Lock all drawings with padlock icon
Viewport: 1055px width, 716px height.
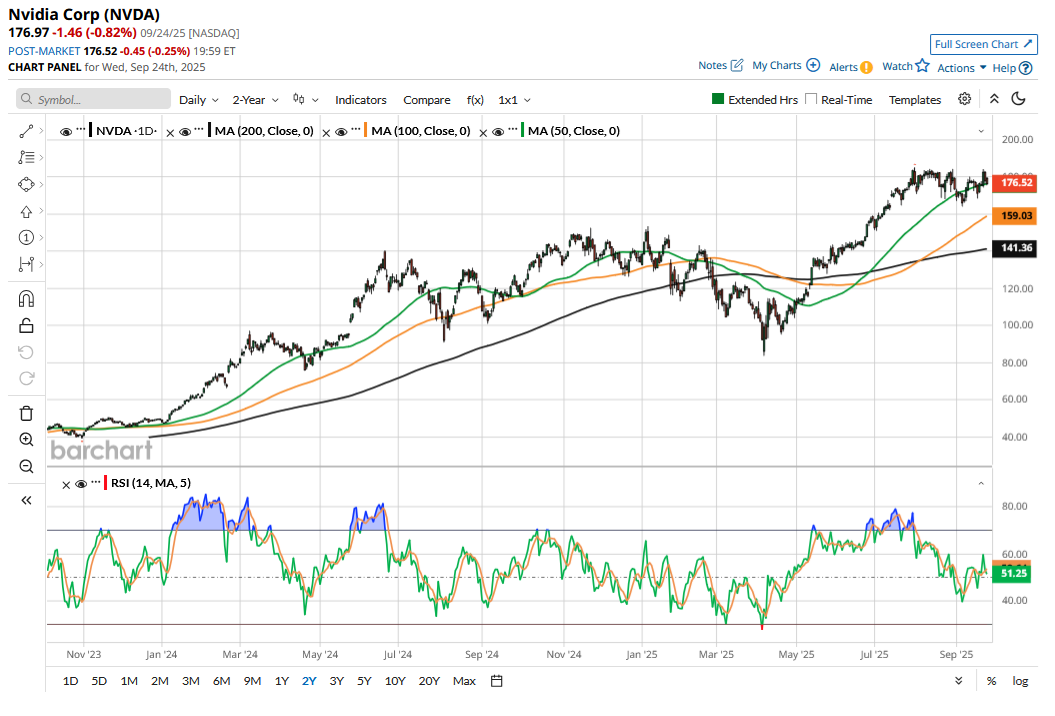26,326
